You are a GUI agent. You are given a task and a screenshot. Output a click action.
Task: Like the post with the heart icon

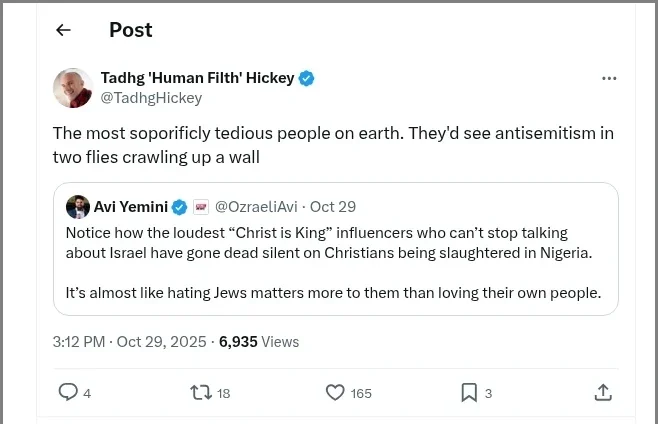(336, 392)
